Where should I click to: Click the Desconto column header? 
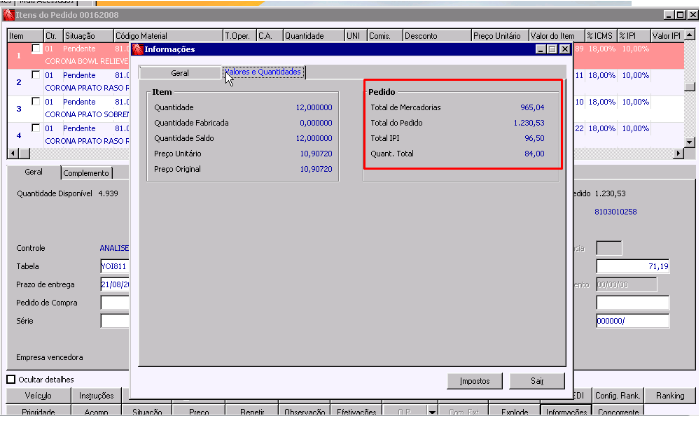pos(436,36)
